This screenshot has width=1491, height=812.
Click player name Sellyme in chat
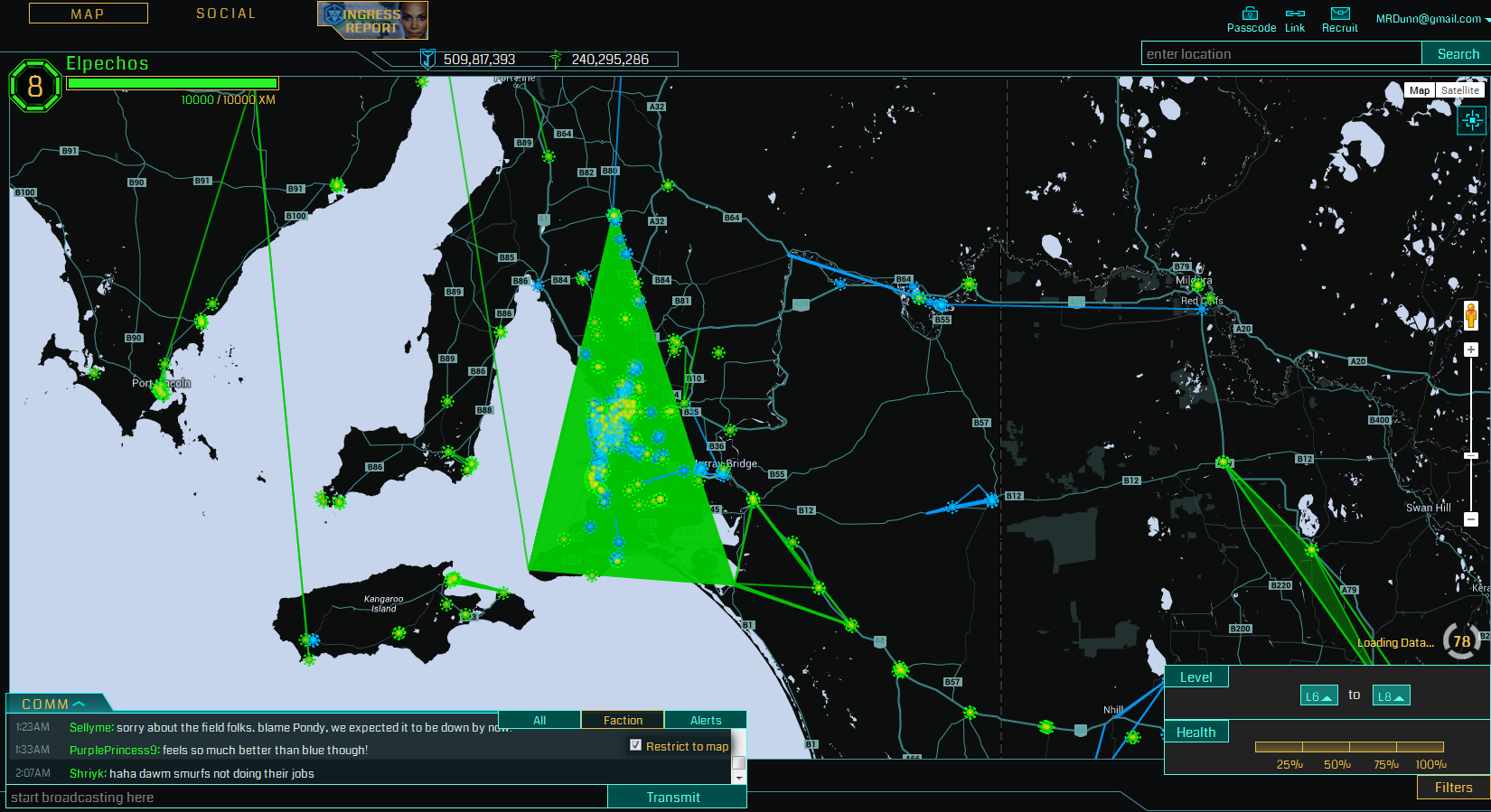[91, 727]
